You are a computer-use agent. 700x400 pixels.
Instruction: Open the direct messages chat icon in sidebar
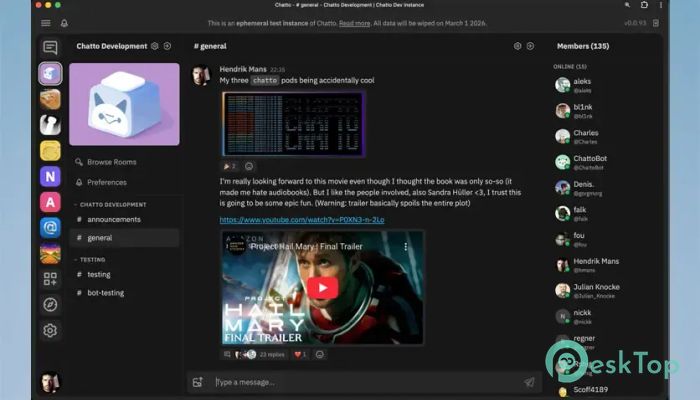(50, 47)
